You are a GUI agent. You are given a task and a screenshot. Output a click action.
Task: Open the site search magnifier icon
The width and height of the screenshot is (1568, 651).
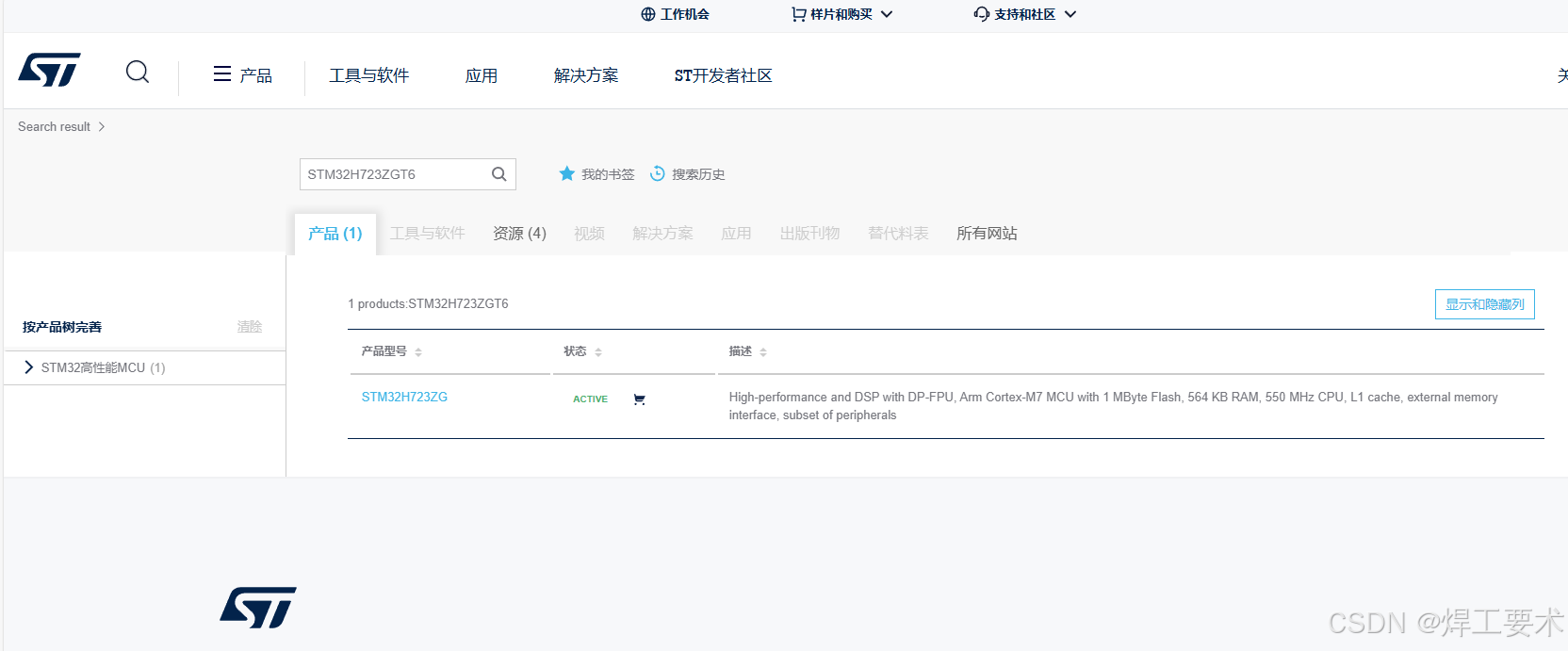[138, 72]
